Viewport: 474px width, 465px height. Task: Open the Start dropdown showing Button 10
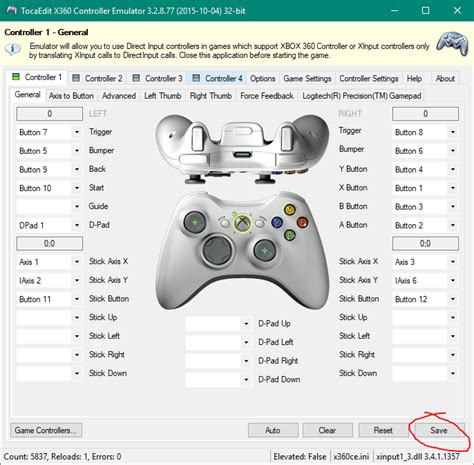(49, 188)
